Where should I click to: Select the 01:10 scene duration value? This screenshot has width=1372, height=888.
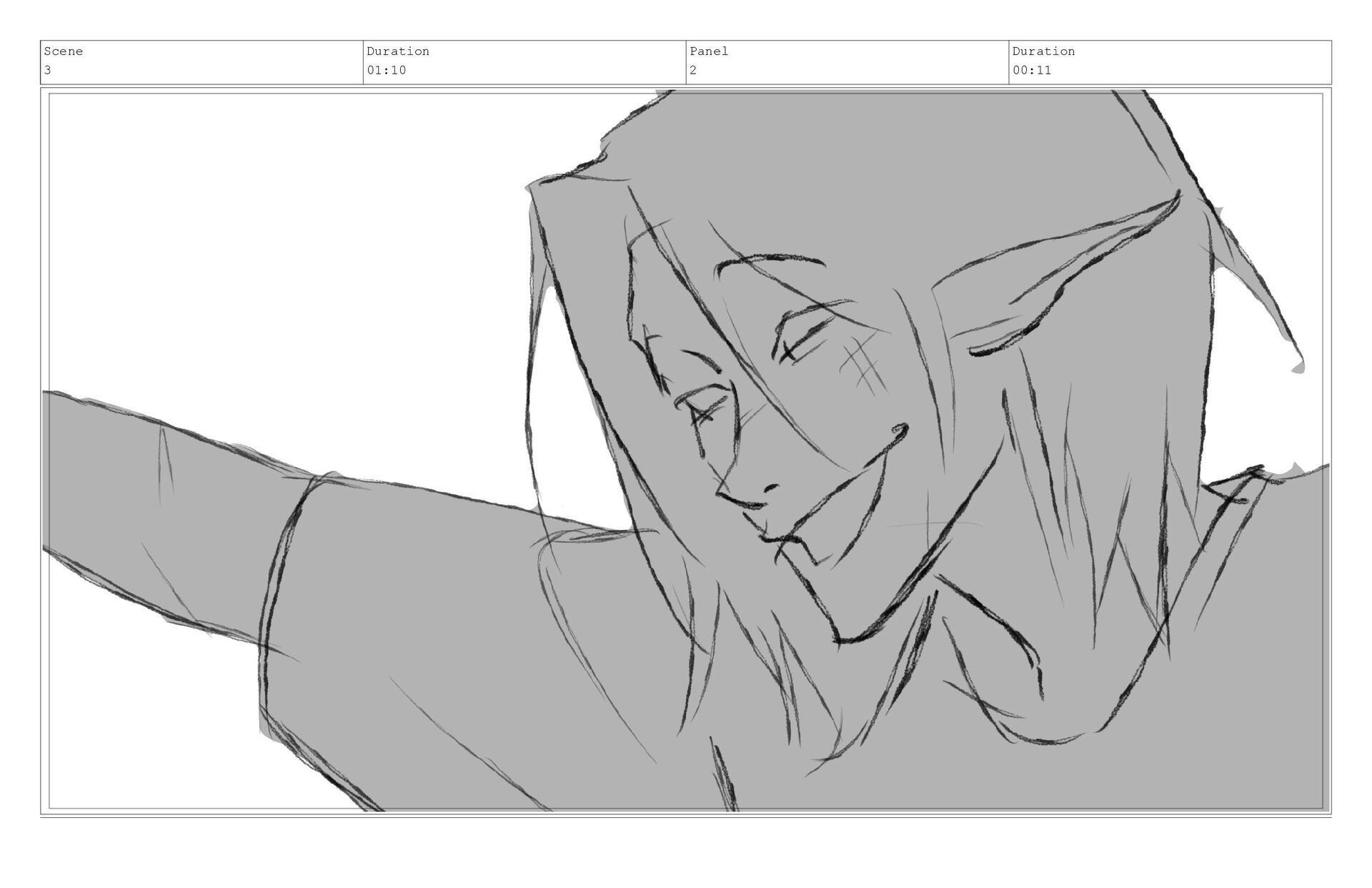[387, 70]
